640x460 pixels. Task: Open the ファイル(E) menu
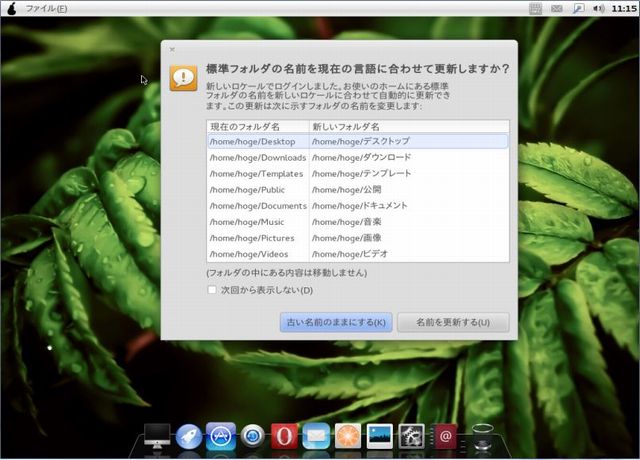point(46,8)
